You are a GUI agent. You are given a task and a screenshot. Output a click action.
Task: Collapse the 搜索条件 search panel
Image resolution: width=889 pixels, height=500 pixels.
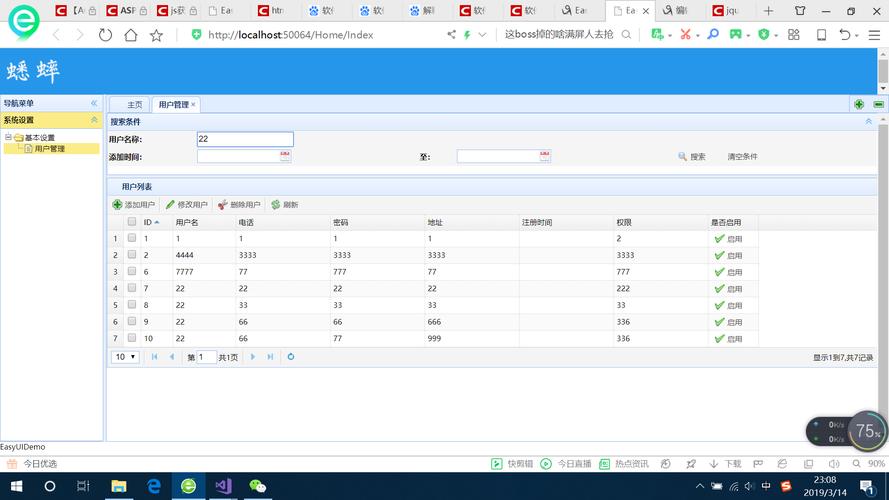point(868,121)
